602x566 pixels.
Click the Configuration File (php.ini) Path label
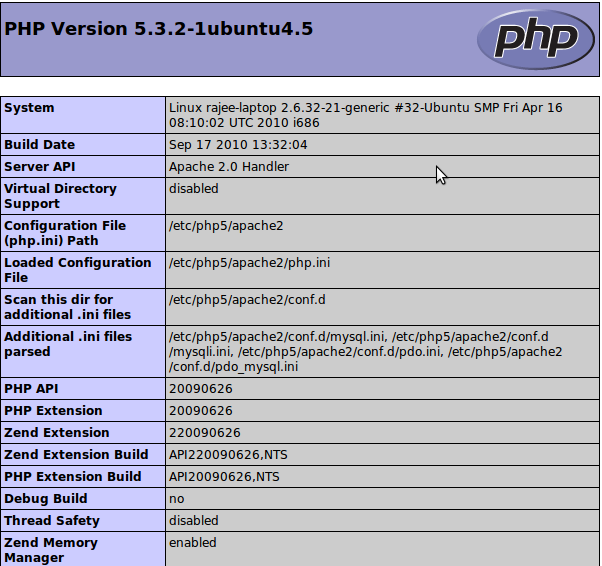pyautogui.click(x=65, y=233)
